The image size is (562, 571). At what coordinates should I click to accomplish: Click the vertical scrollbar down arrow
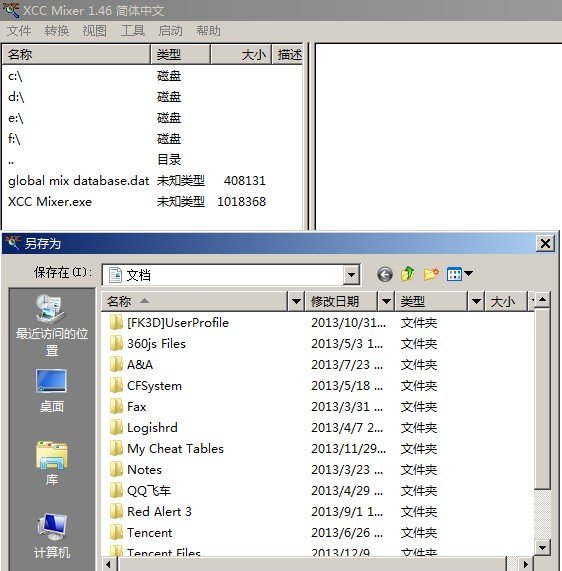pos(542,547)
